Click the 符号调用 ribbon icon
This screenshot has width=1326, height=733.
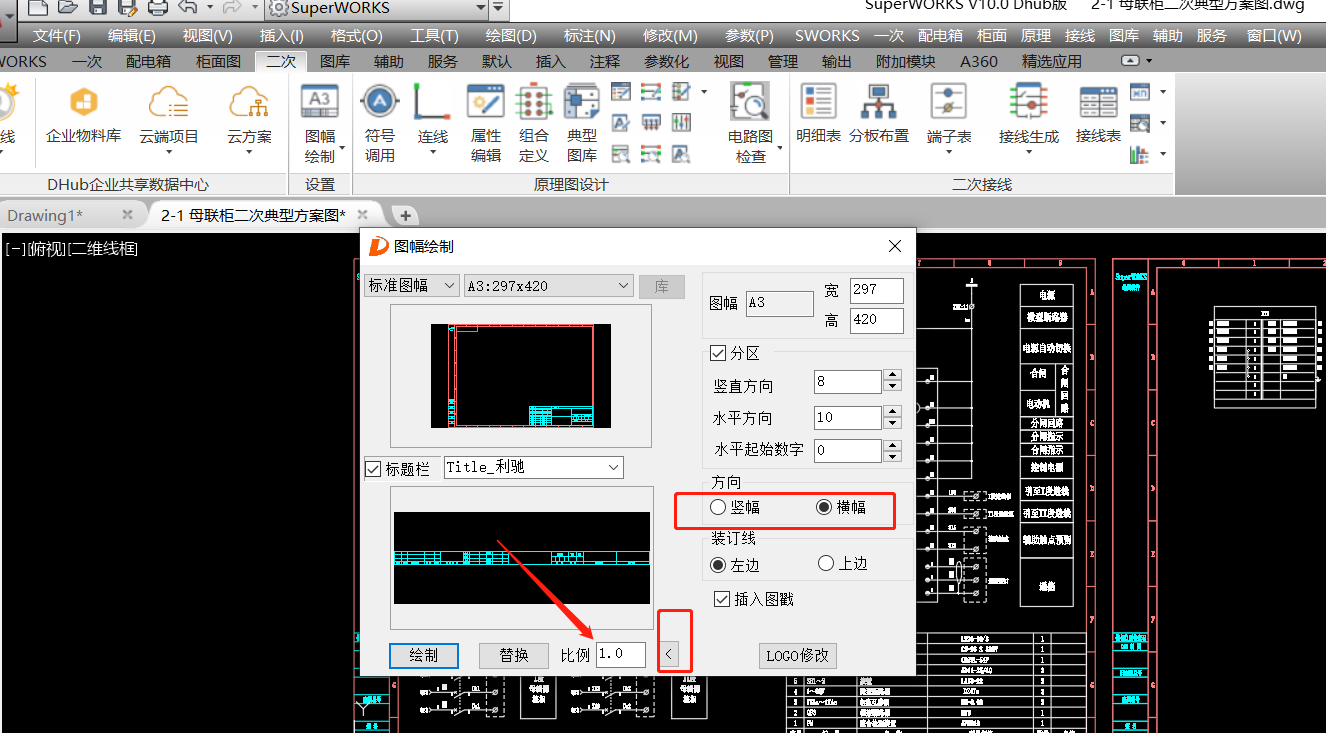(x=379, y=123)
